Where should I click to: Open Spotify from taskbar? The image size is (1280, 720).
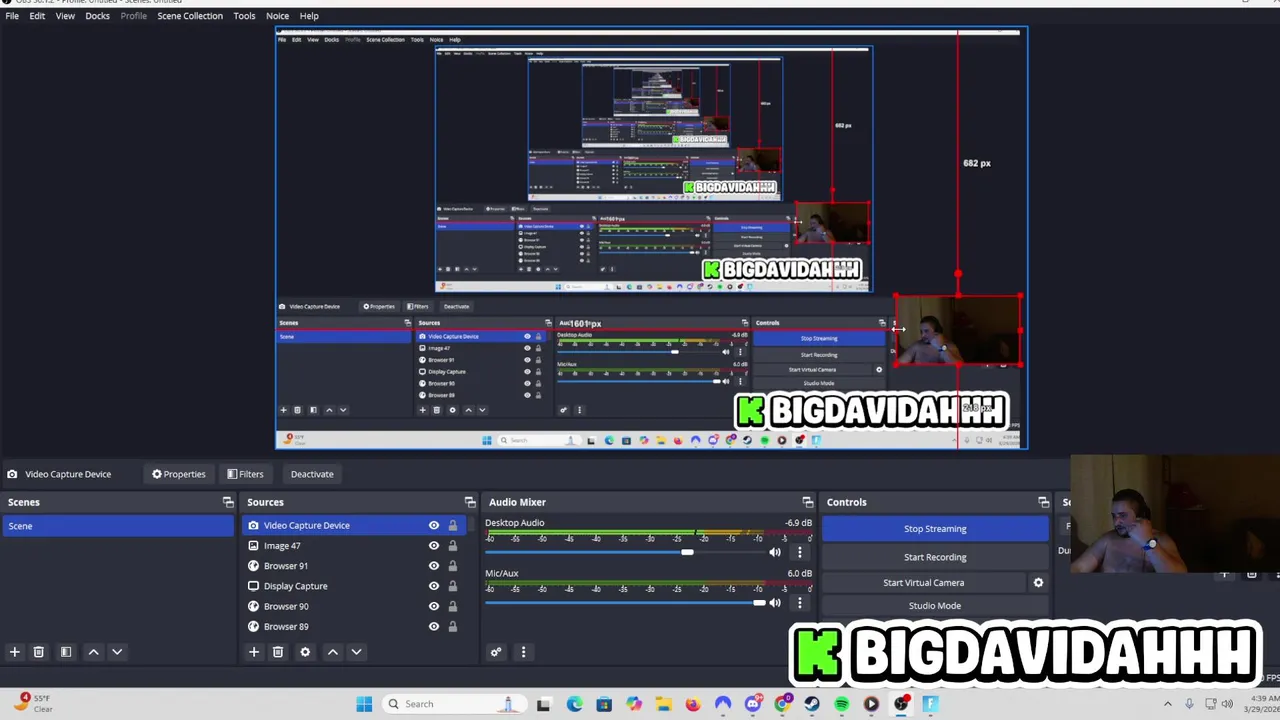842,704
